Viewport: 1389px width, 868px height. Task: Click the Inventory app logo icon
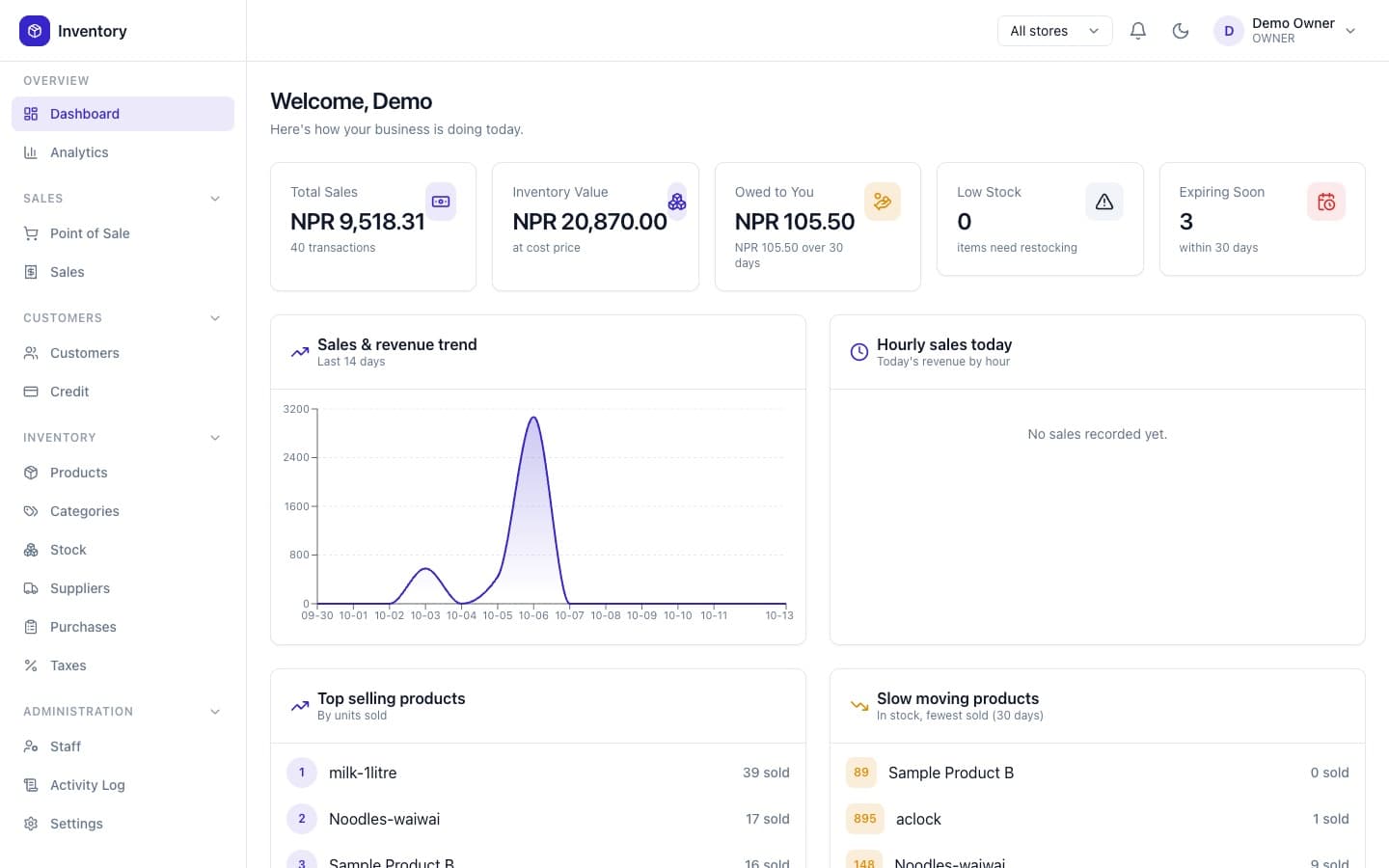pyautogui.click(x=35, y=31)
